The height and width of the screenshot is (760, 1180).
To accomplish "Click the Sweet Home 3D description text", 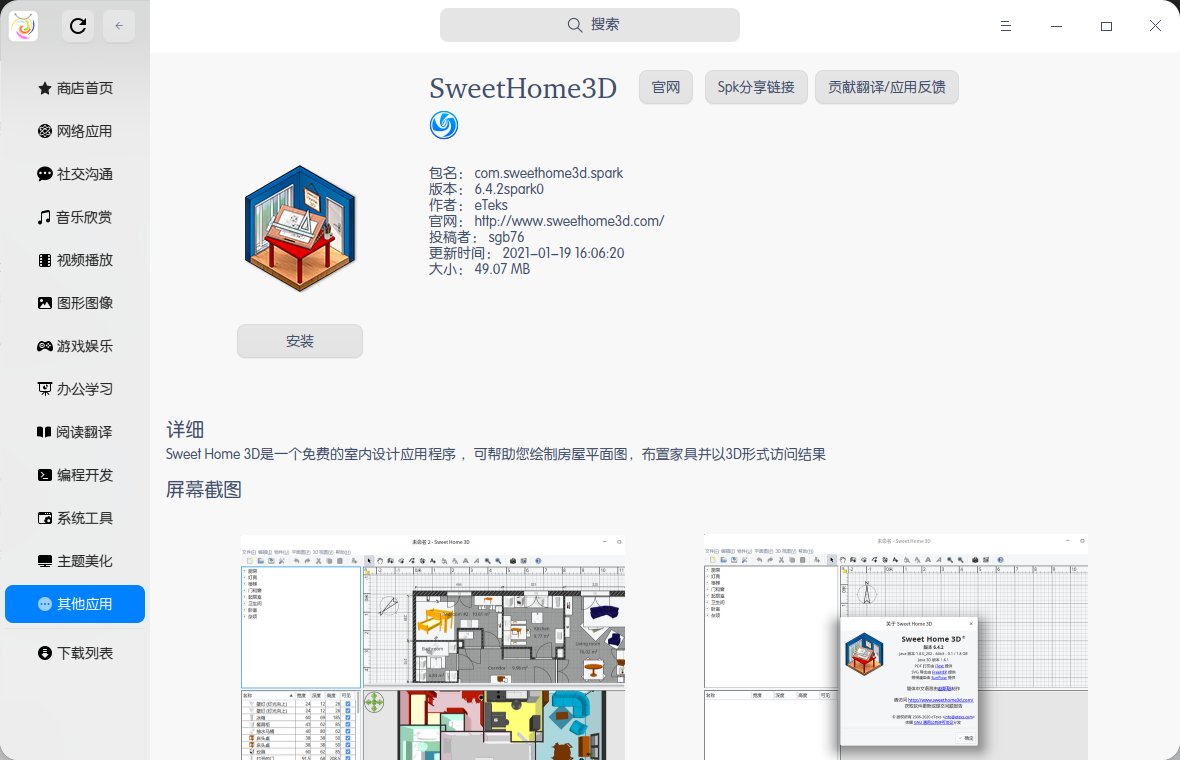I will (496, 454).
